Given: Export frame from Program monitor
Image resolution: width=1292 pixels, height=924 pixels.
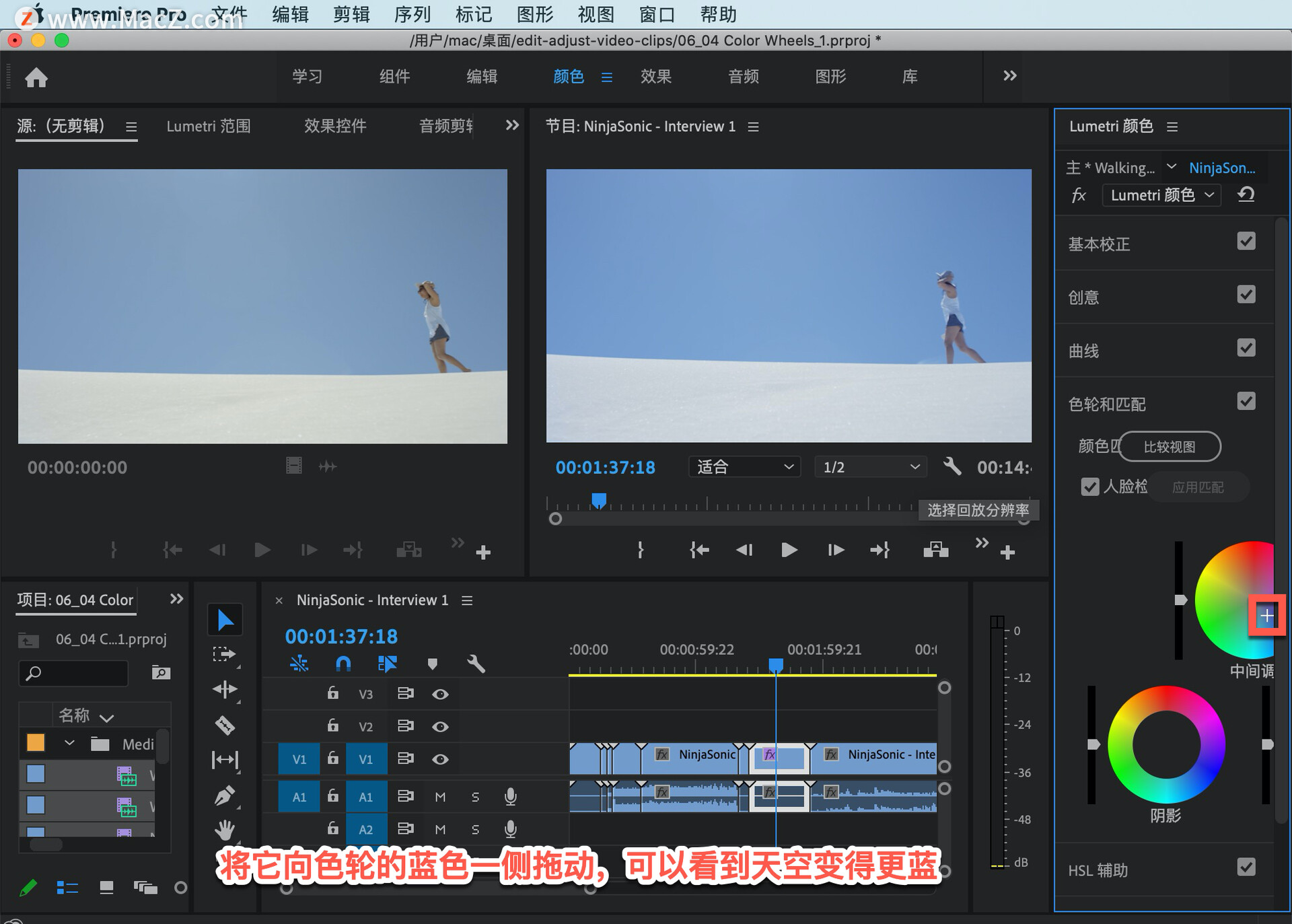Looking at the screenshot, I should pos(935,550).
